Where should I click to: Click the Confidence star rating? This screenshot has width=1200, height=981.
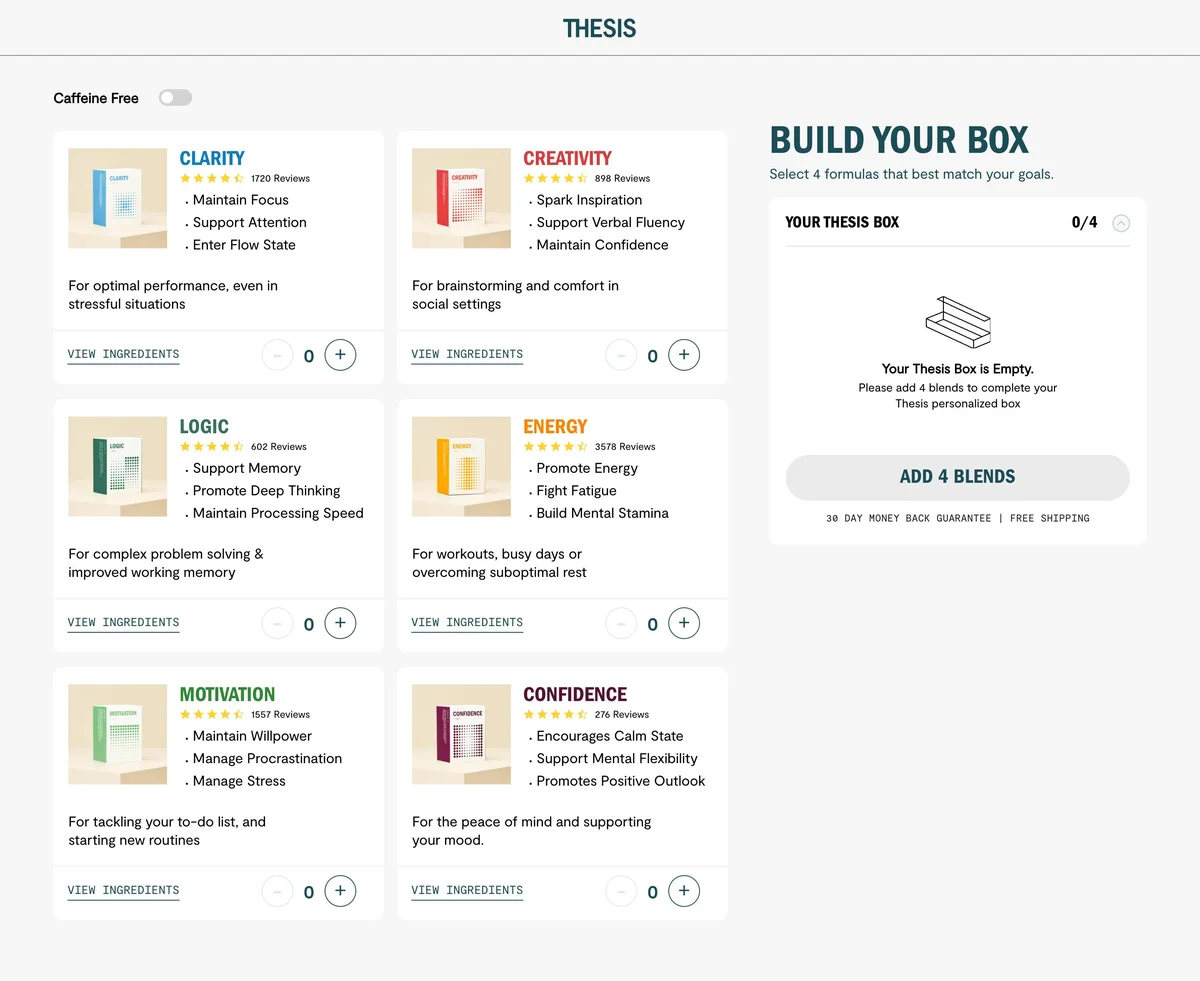click(556, 714)
